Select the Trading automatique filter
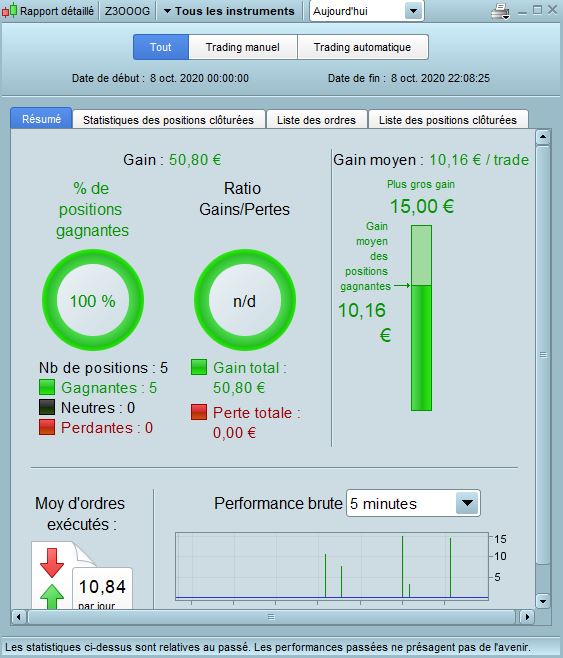The height and width of the screenshot is (658, 563). [362, 47]
